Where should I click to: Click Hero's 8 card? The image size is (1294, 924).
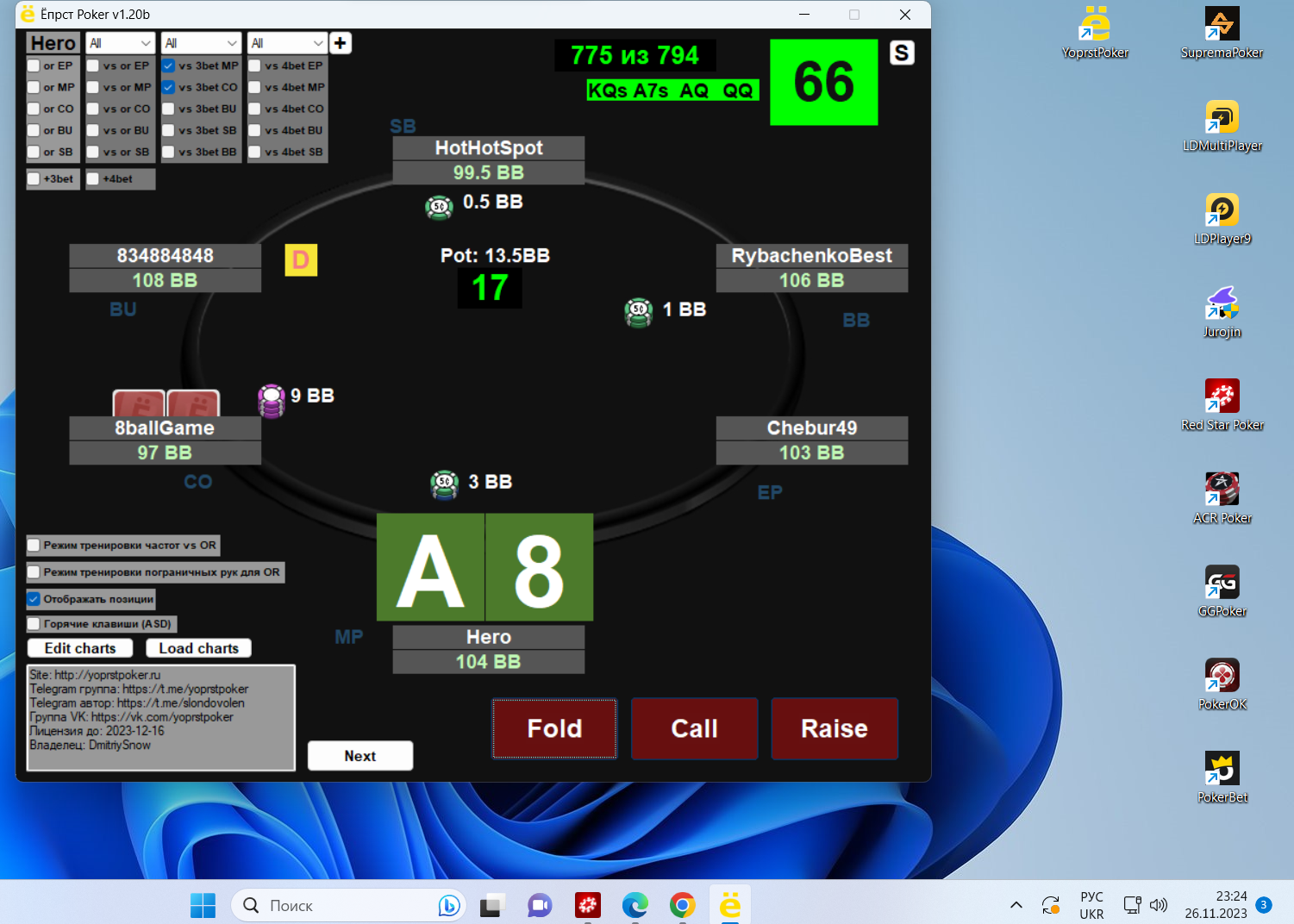(x=540, y=567)
